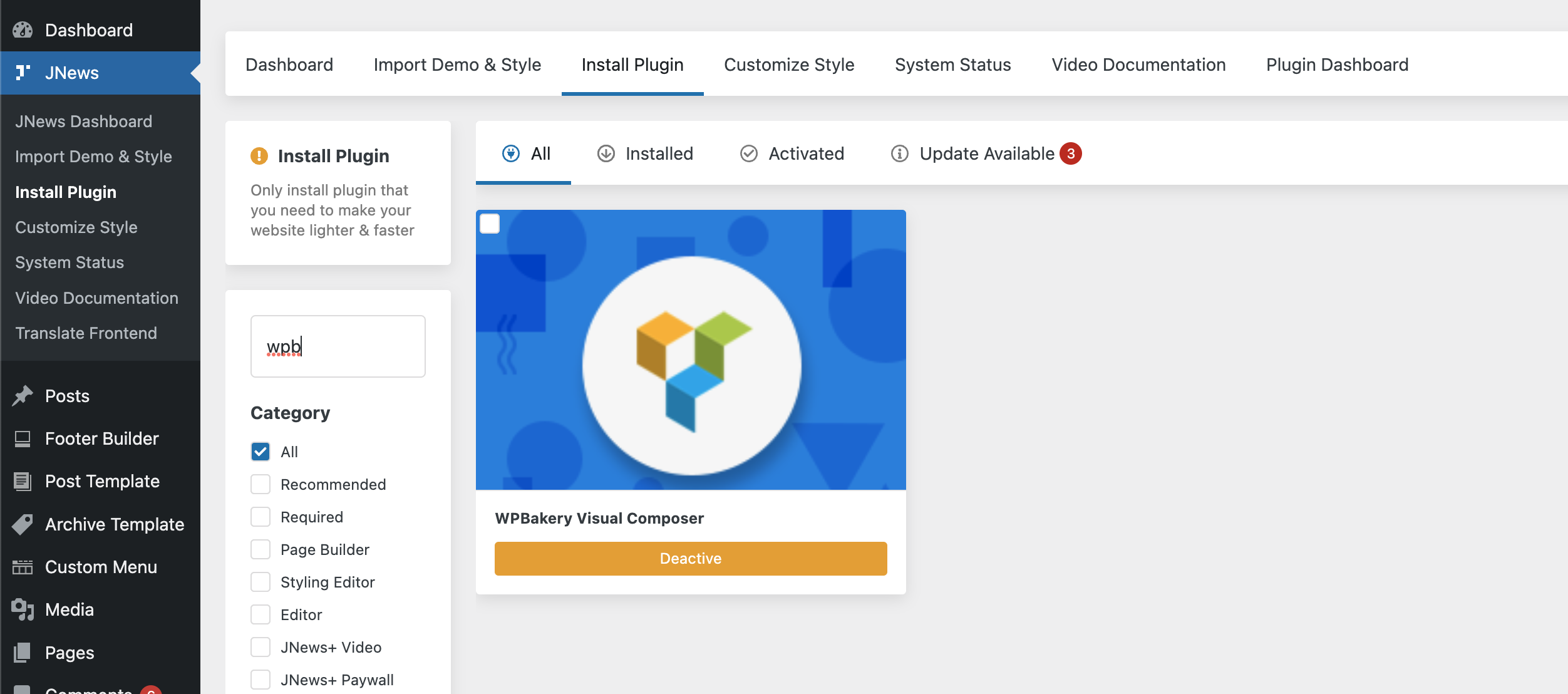1568x694 pixels.
Task: Click the Media icon in sidebar
Action: click(23, 609)
